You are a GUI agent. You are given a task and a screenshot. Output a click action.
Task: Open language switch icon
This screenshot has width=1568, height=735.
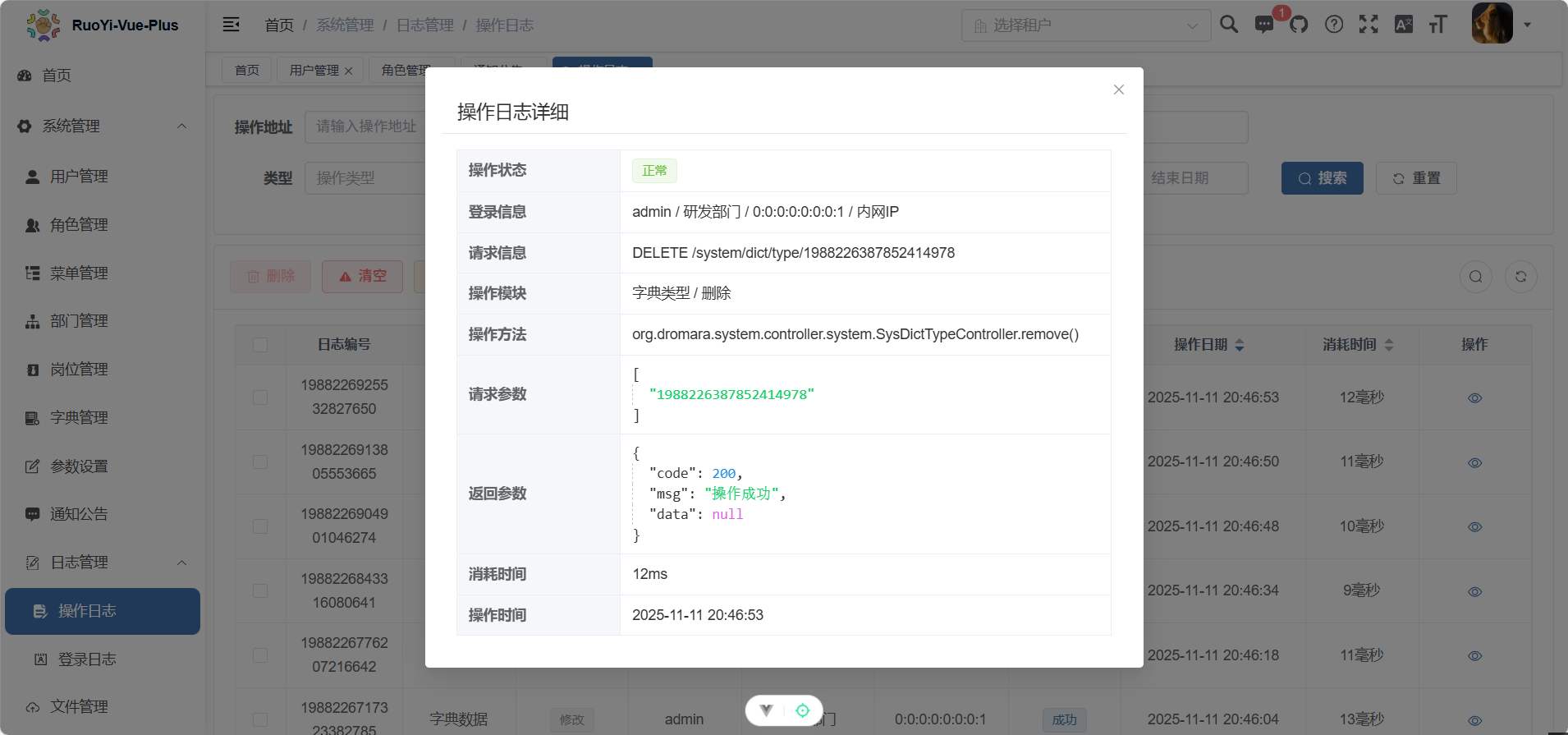[1404, 25]
